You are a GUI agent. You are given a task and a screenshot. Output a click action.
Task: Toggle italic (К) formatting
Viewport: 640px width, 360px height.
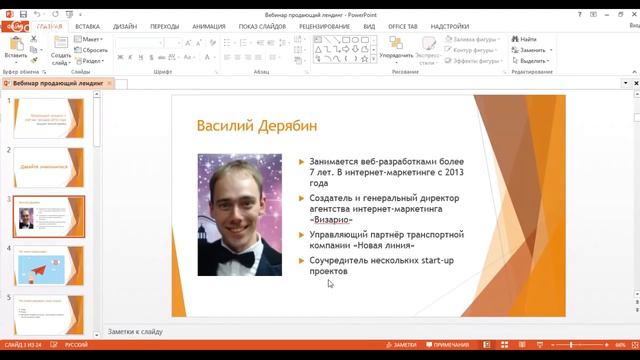(130, 57)
